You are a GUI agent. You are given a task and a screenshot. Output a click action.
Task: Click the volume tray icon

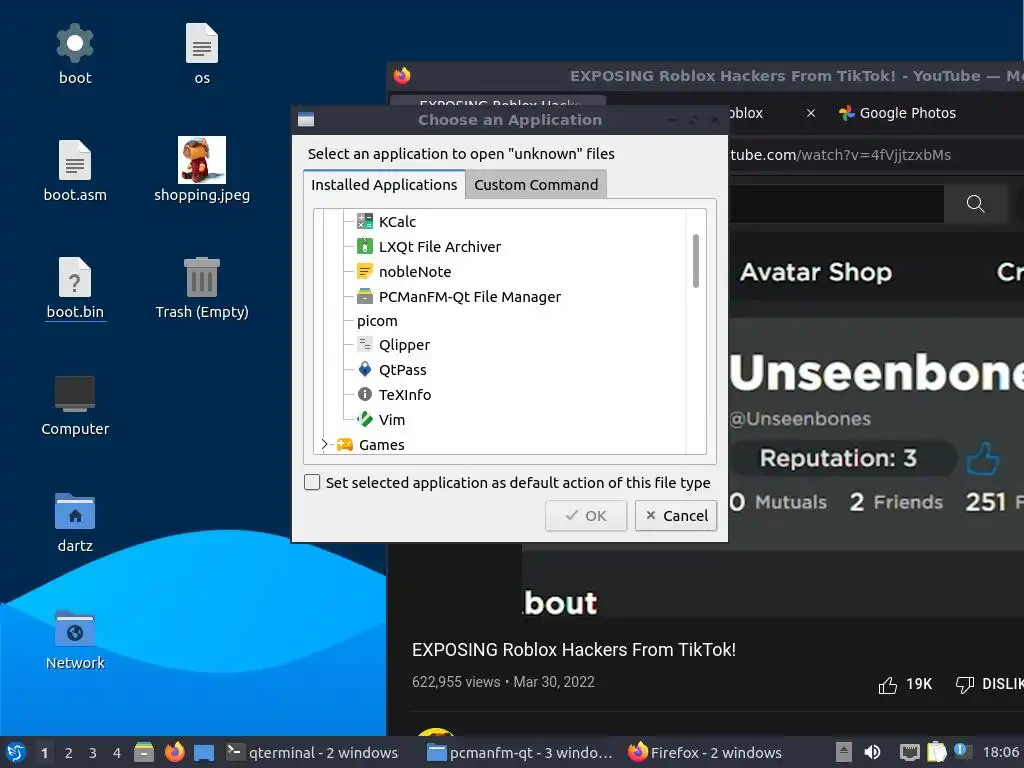coord(872,753)
